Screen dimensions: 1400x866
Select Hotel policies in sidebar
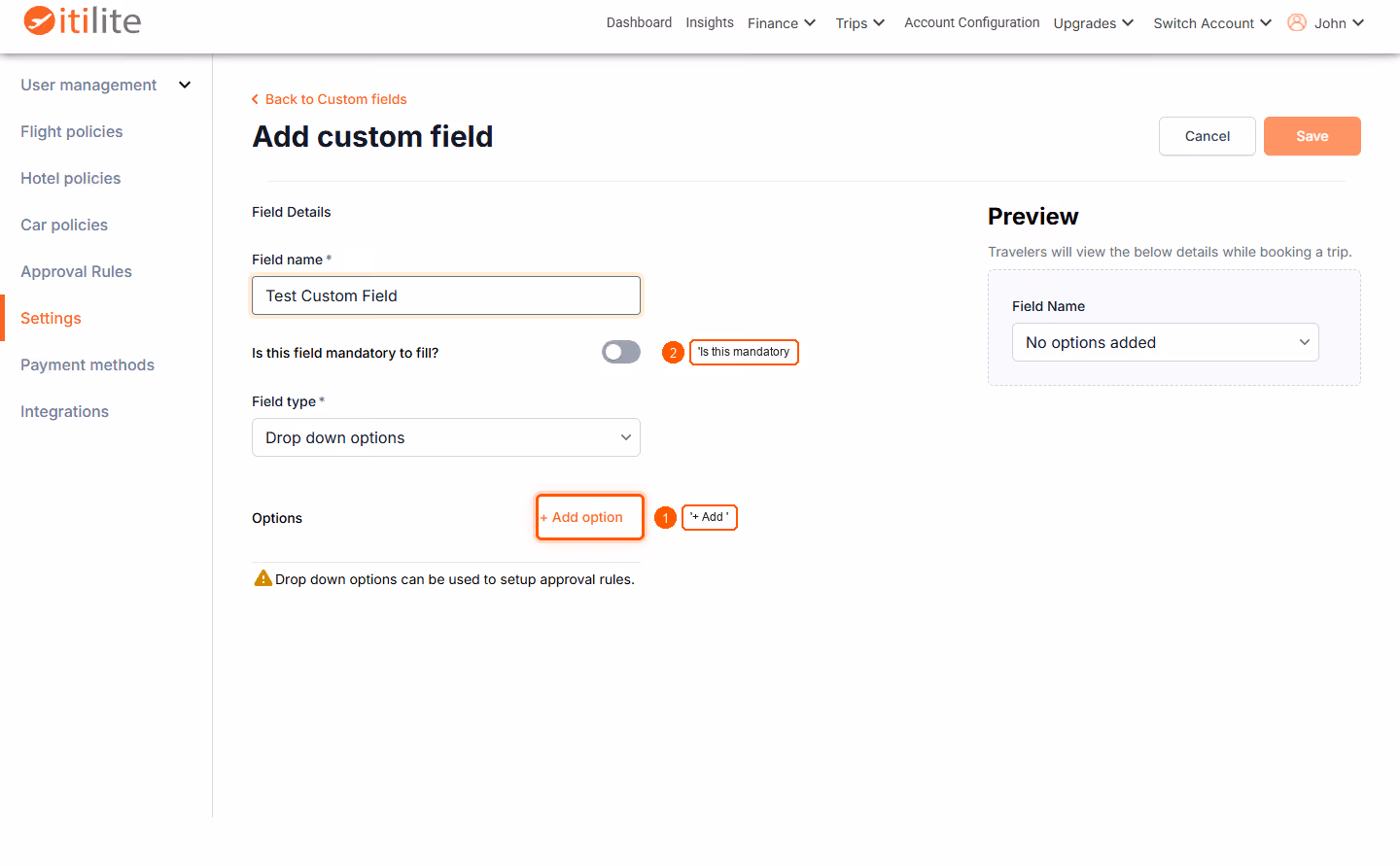pos(71,178)
